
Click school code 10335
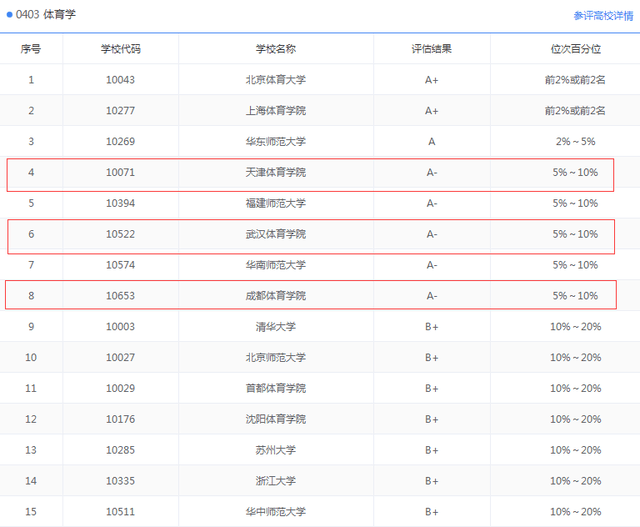tap(120, 480)
